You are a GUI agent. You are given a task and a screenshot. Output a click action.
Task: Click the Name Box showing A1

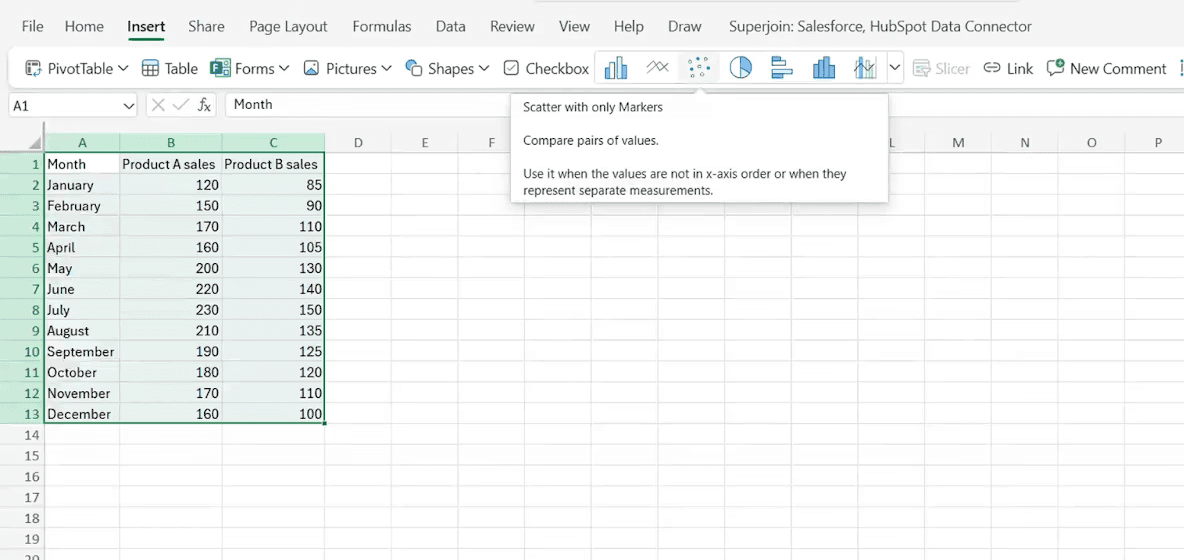(65, 106)
